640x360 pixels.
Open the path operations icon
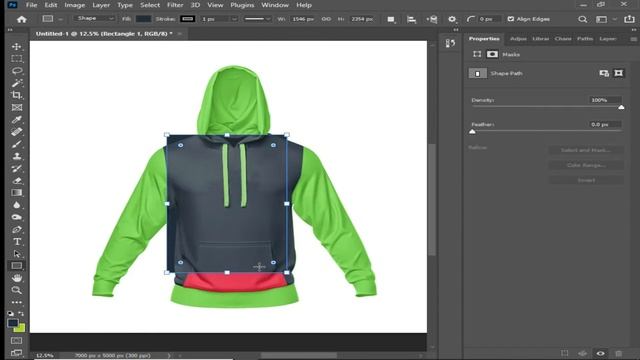[391, 19]
